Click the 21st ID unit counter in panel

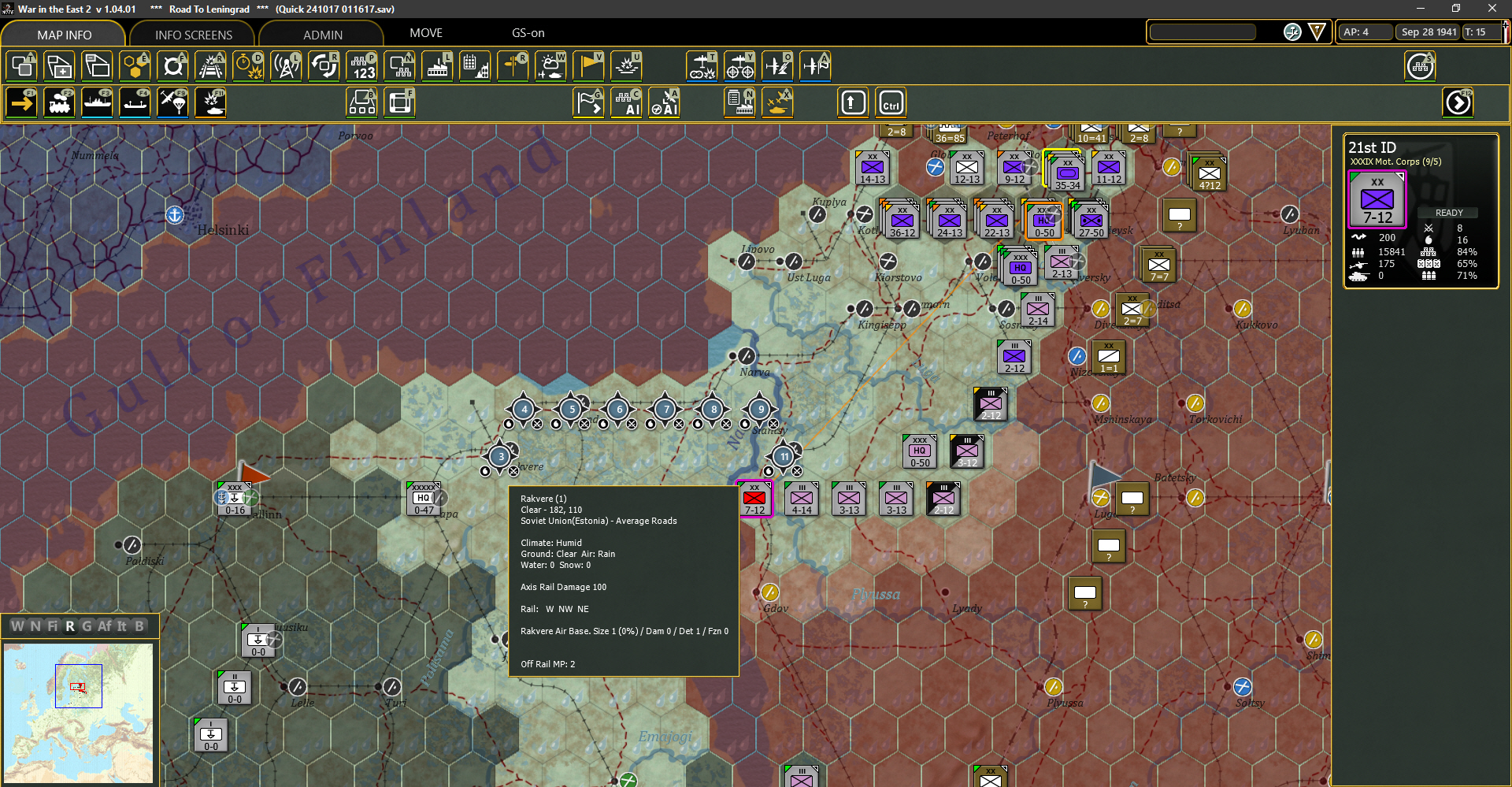[1377, 199]
